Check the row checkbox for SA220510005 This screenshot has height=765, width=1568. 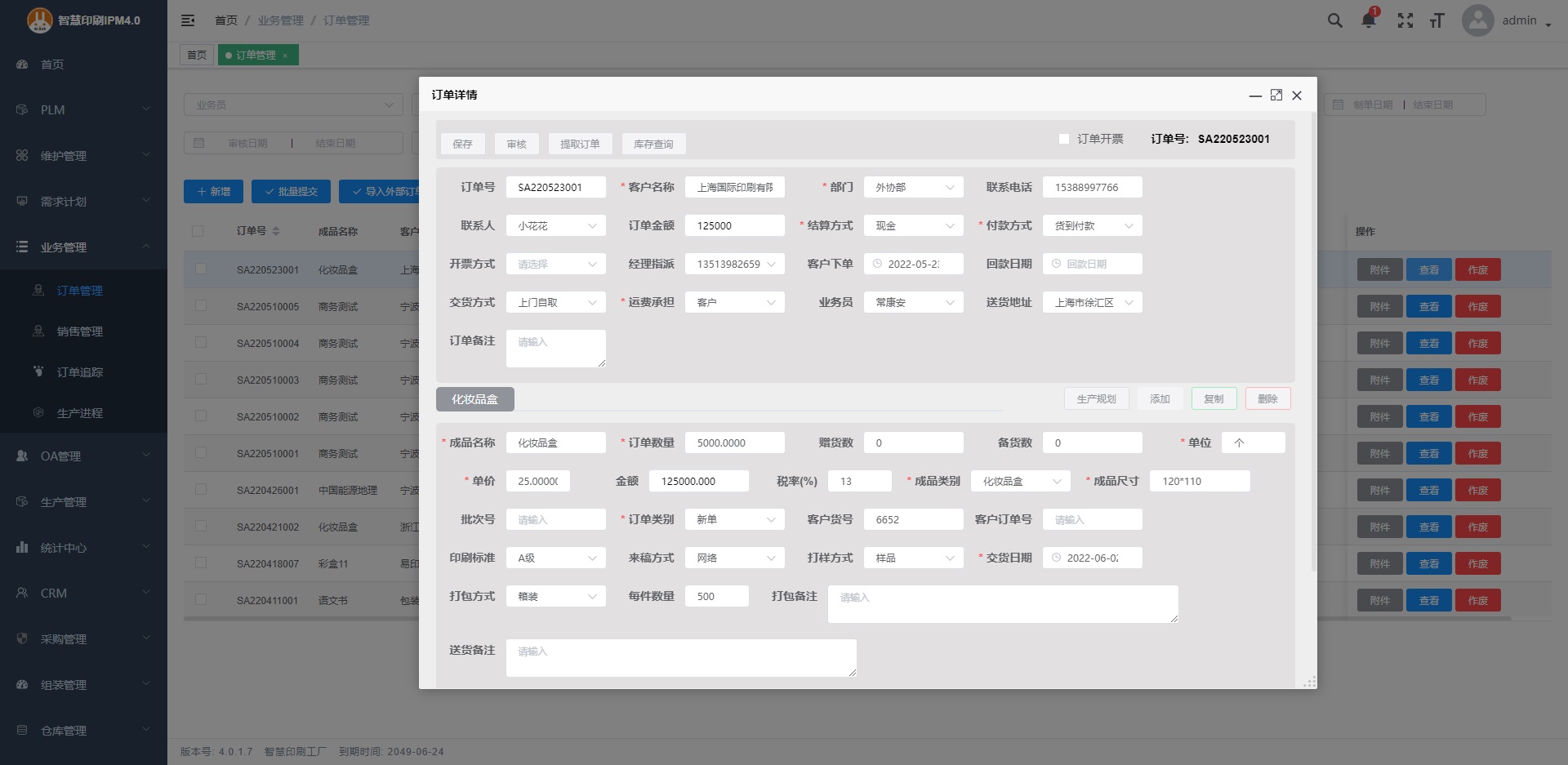(200, 306)
